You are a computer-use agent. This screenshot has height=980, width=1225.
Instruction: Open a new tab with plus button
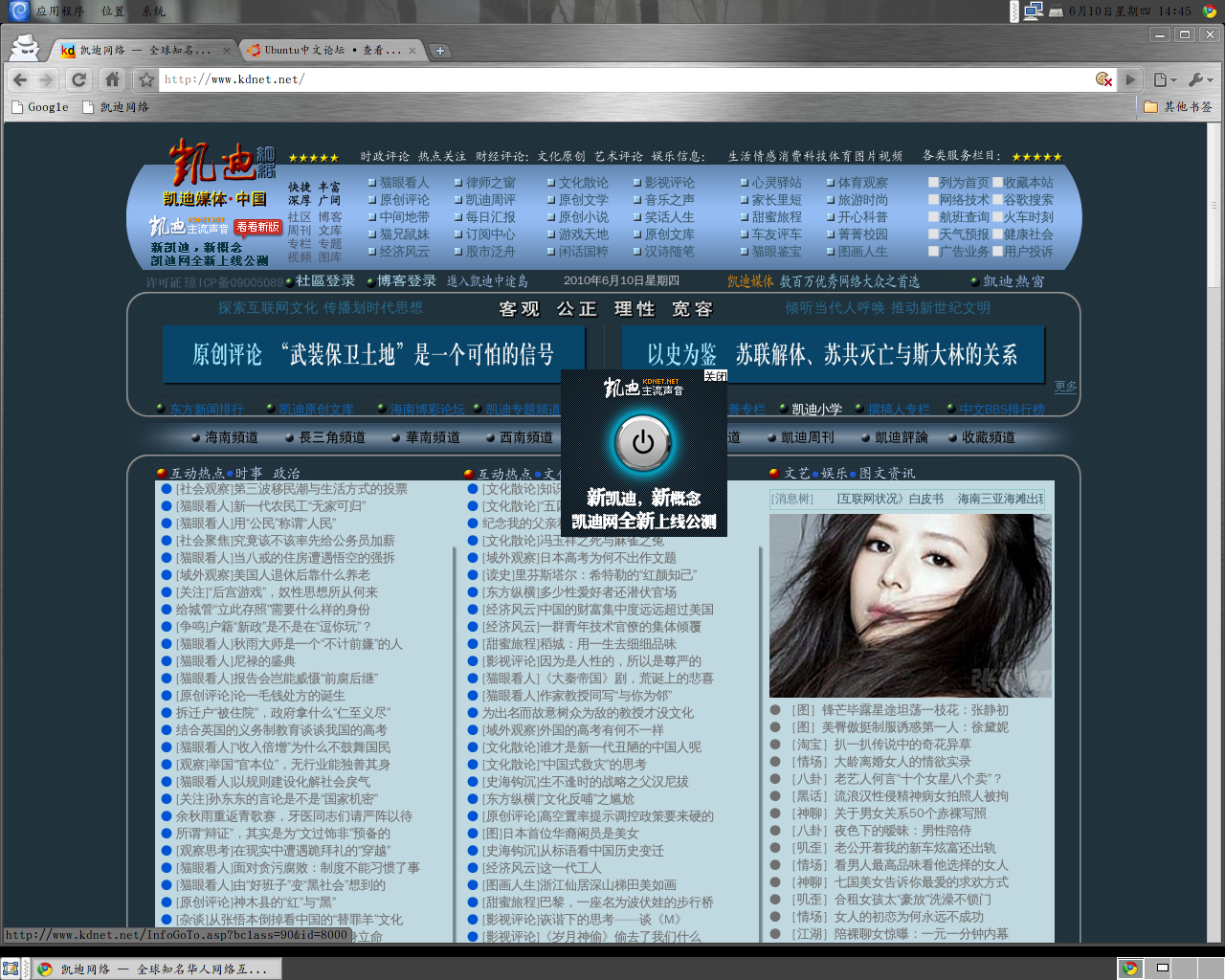[440, 51]
